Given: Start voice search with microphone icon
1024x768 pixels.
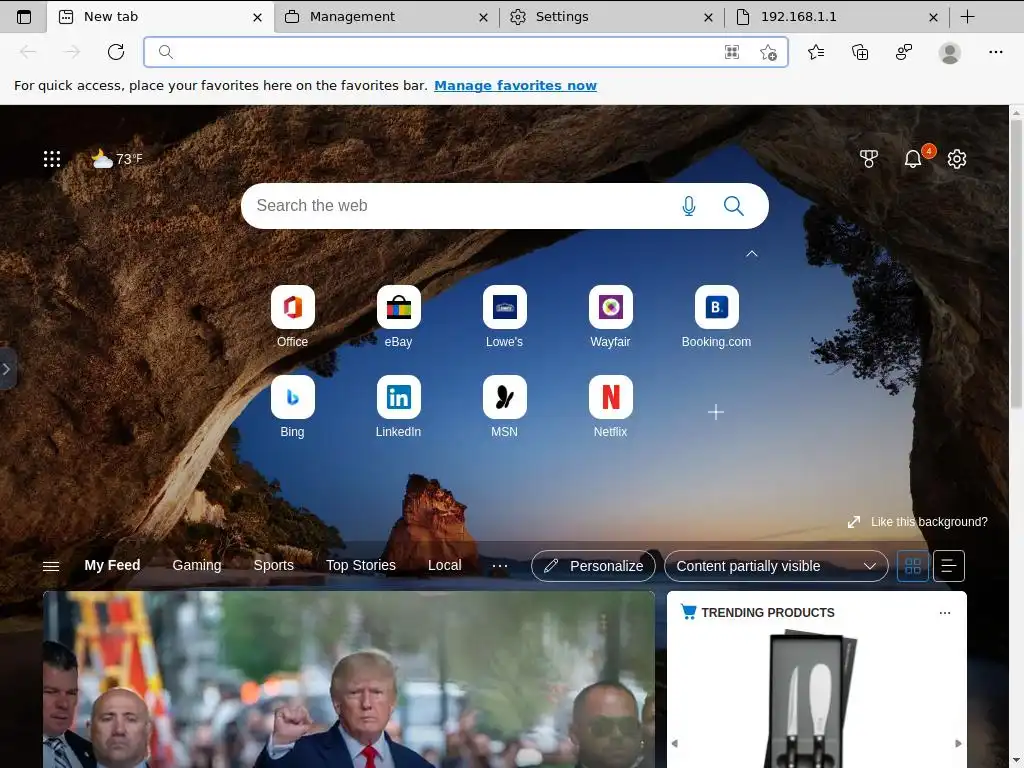Looking at the screenshot, I should (x=688, y=206).
